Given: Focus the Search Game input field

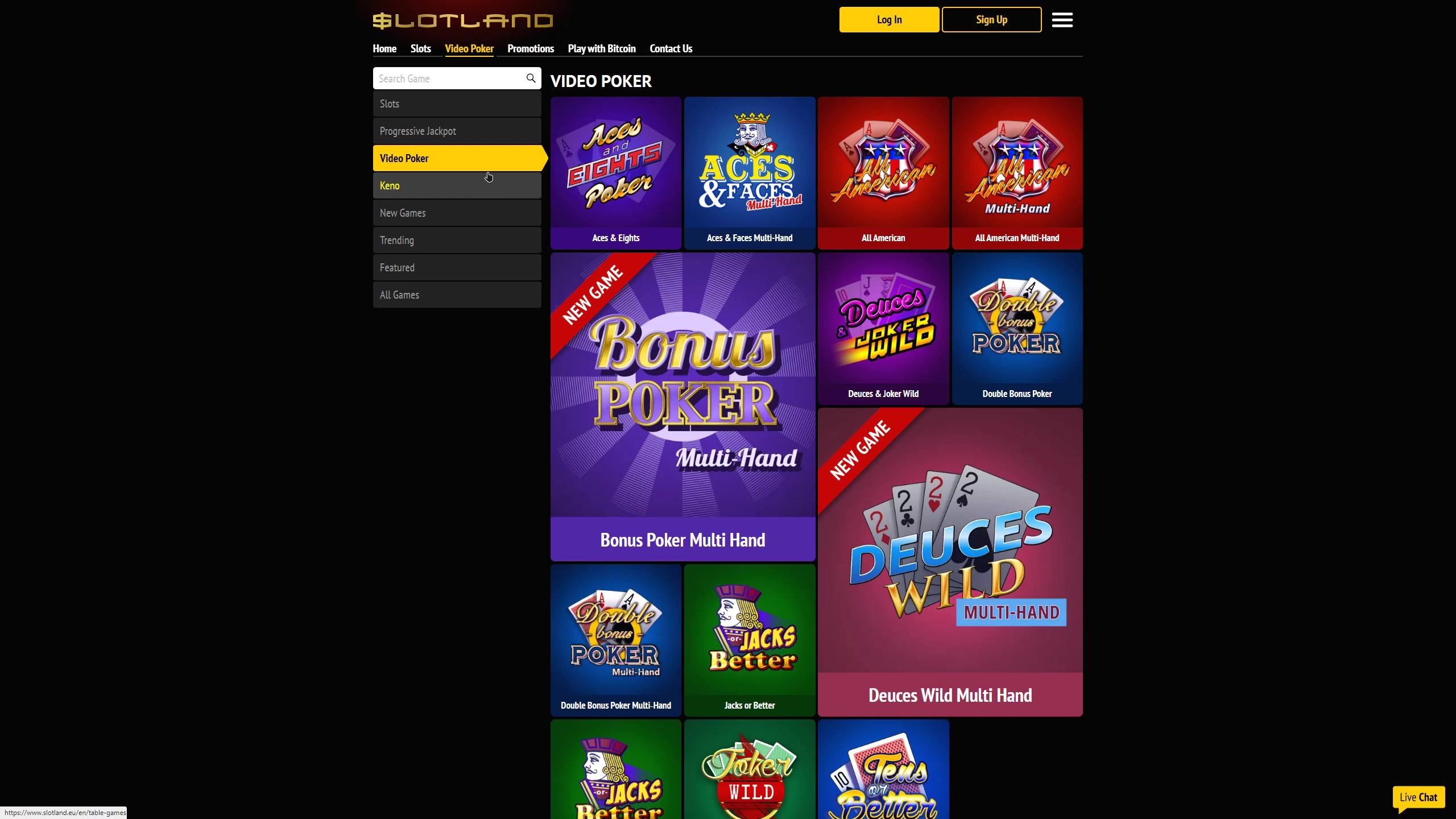Looking at the screenshot, I should coord(449,78).
